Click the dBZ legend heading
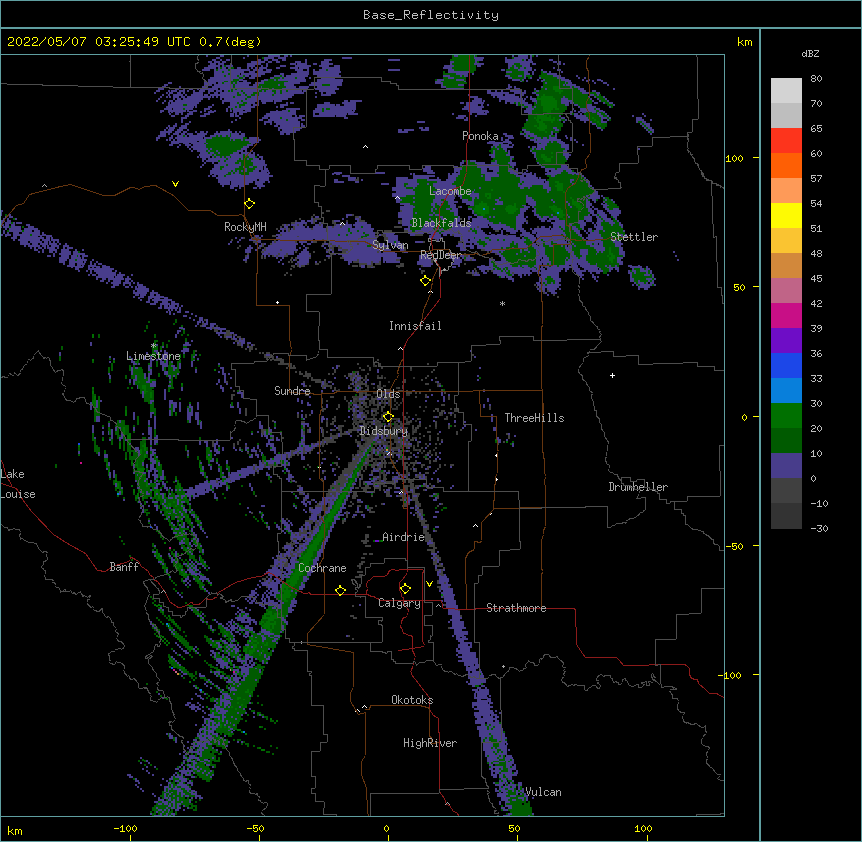This screenshot has height=842, width=862. [x=810, y=53]
